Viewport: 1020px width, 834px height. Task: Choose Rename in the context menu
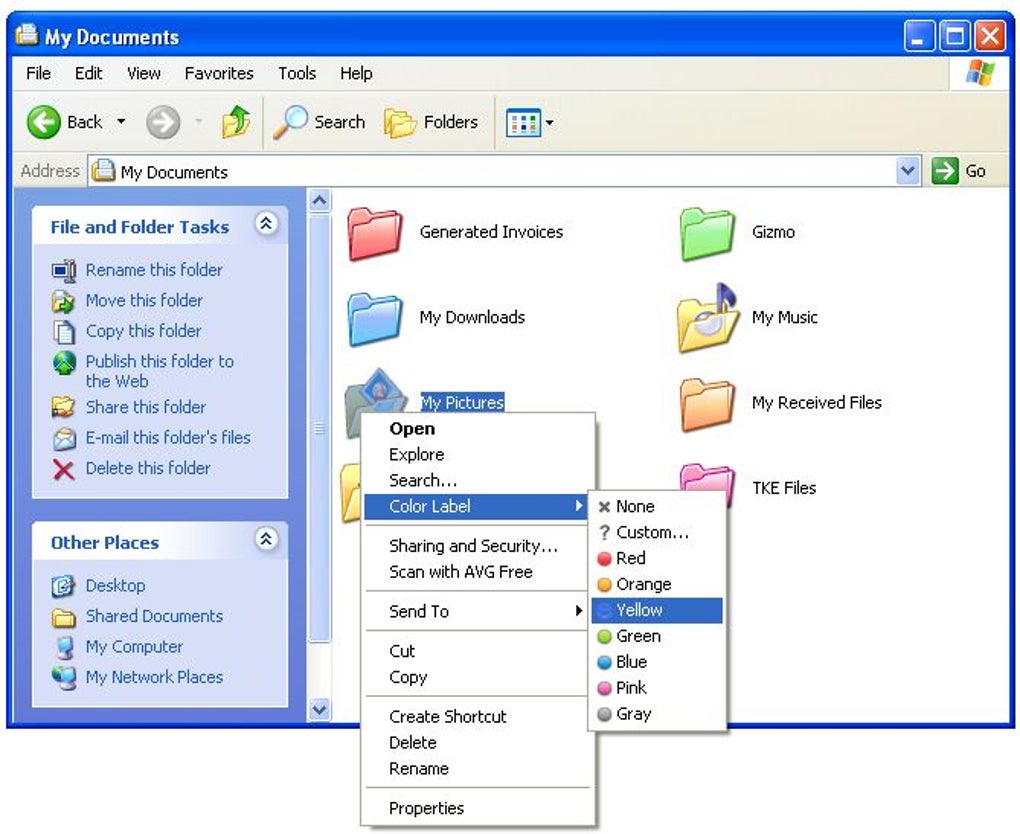click(478, 769)
